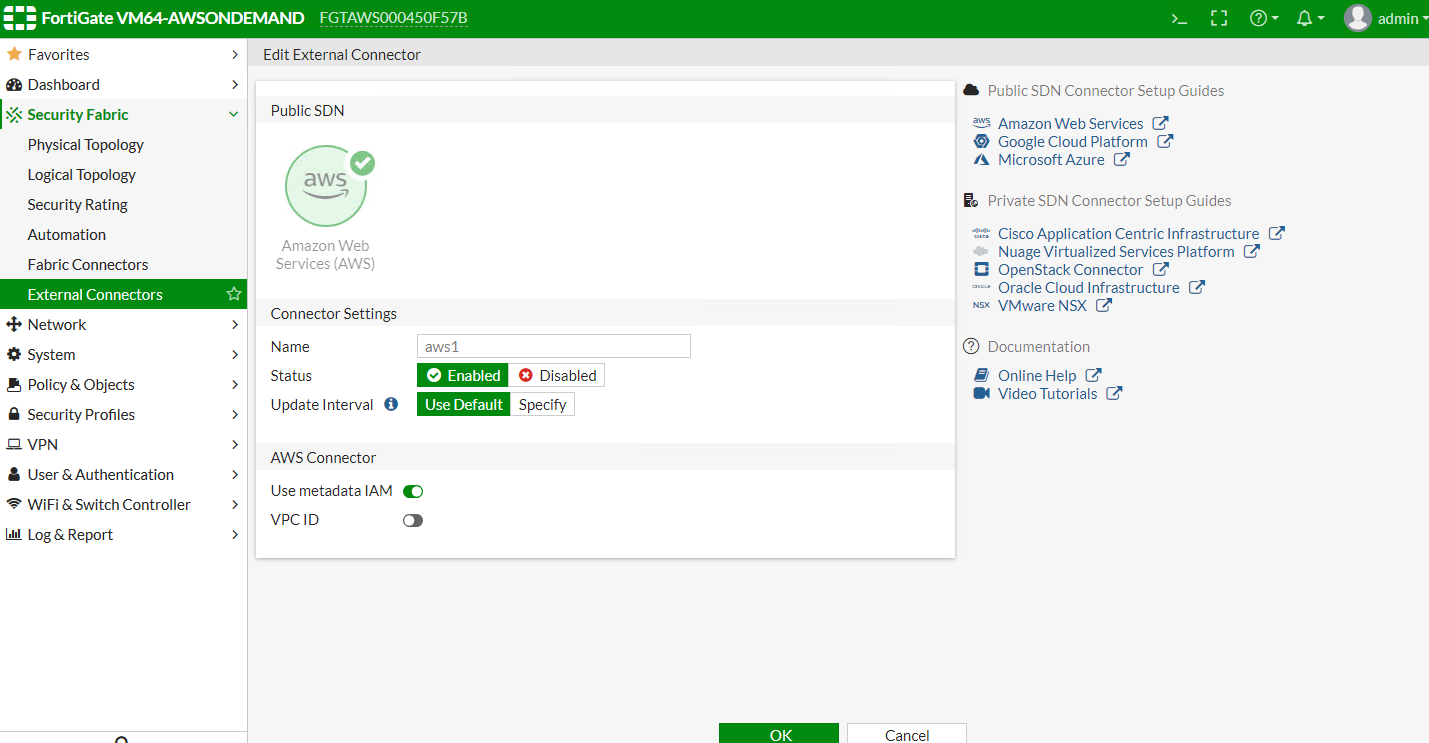
Task: Click the OK button
Action: pos(779,733)
